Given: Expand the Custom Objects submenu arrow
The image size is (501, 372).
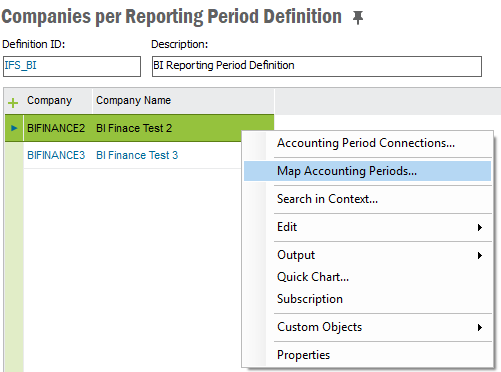Looking at the screenshot, I should pos(480,327).
